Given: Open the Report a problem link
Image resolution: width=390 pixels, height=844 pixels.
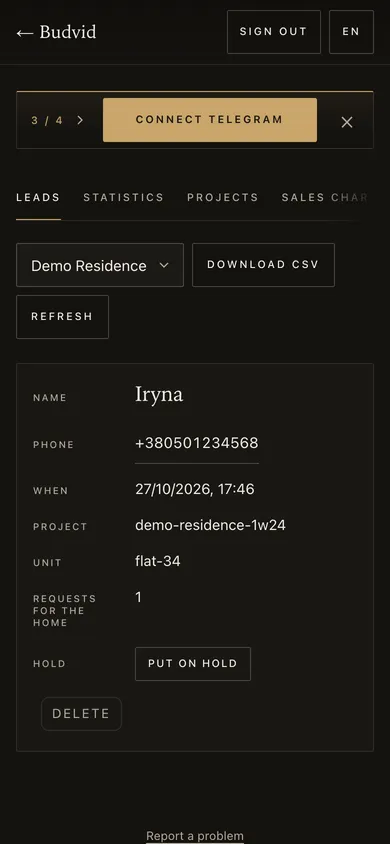Looking at the screenshot, I should point(195,836).
